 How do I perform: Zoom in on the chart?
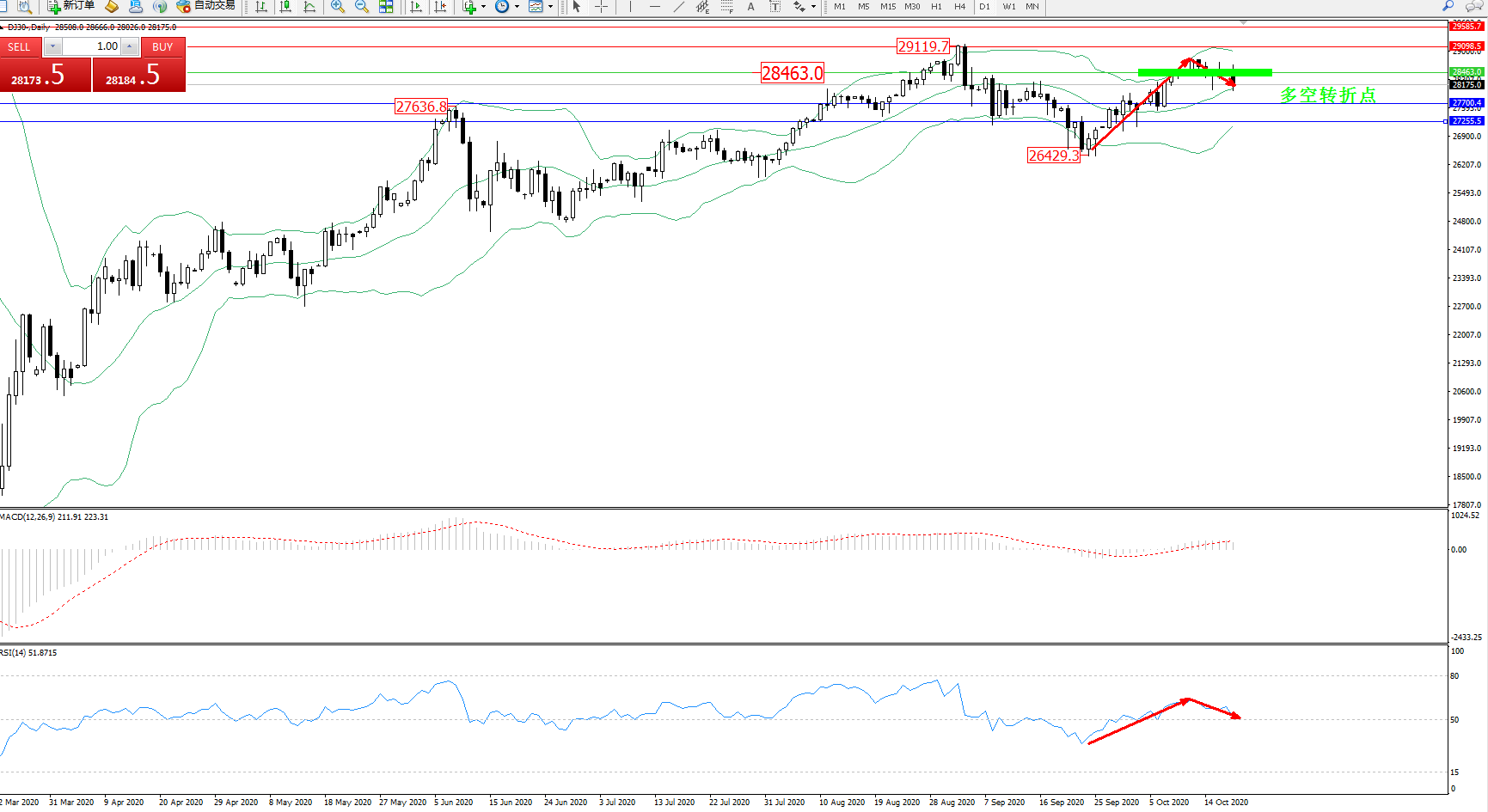tap(338, 7)
